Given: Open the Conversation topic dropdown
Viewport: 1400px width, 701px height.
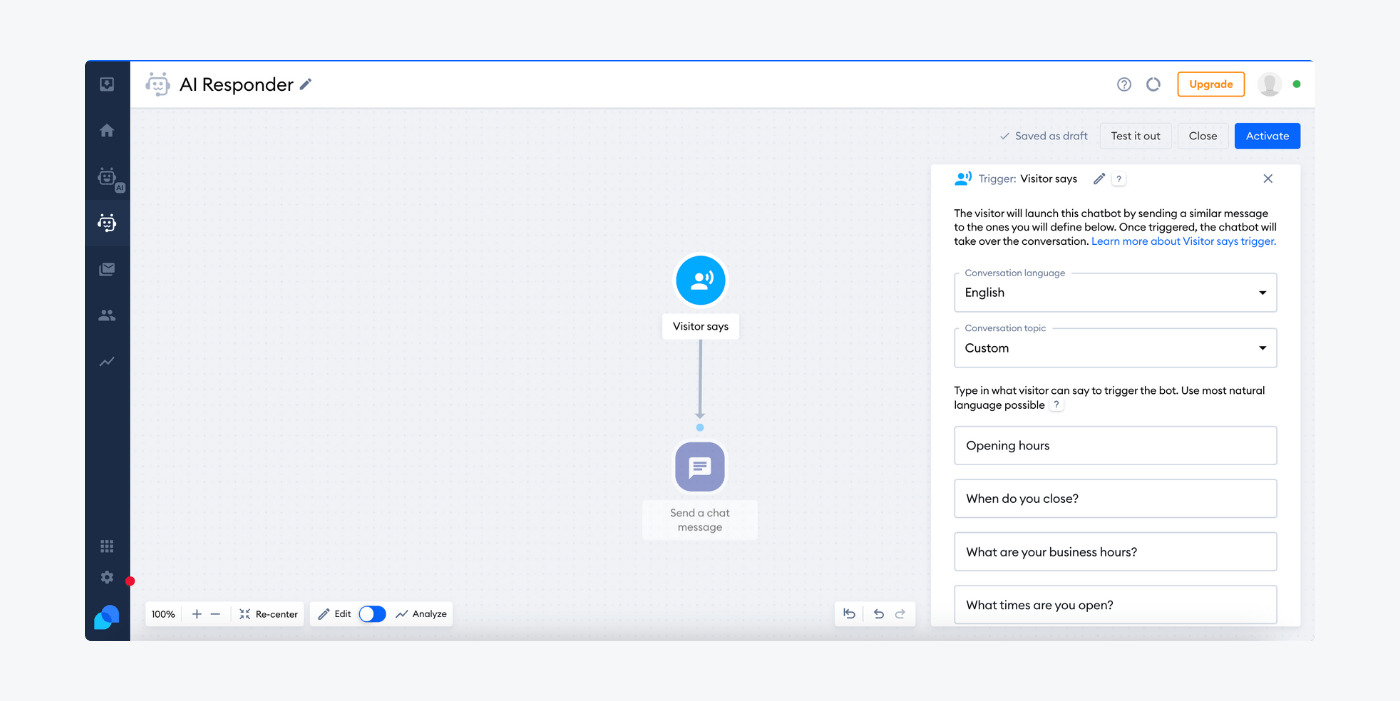Looking at the screenshot, I should [1116, 348].
